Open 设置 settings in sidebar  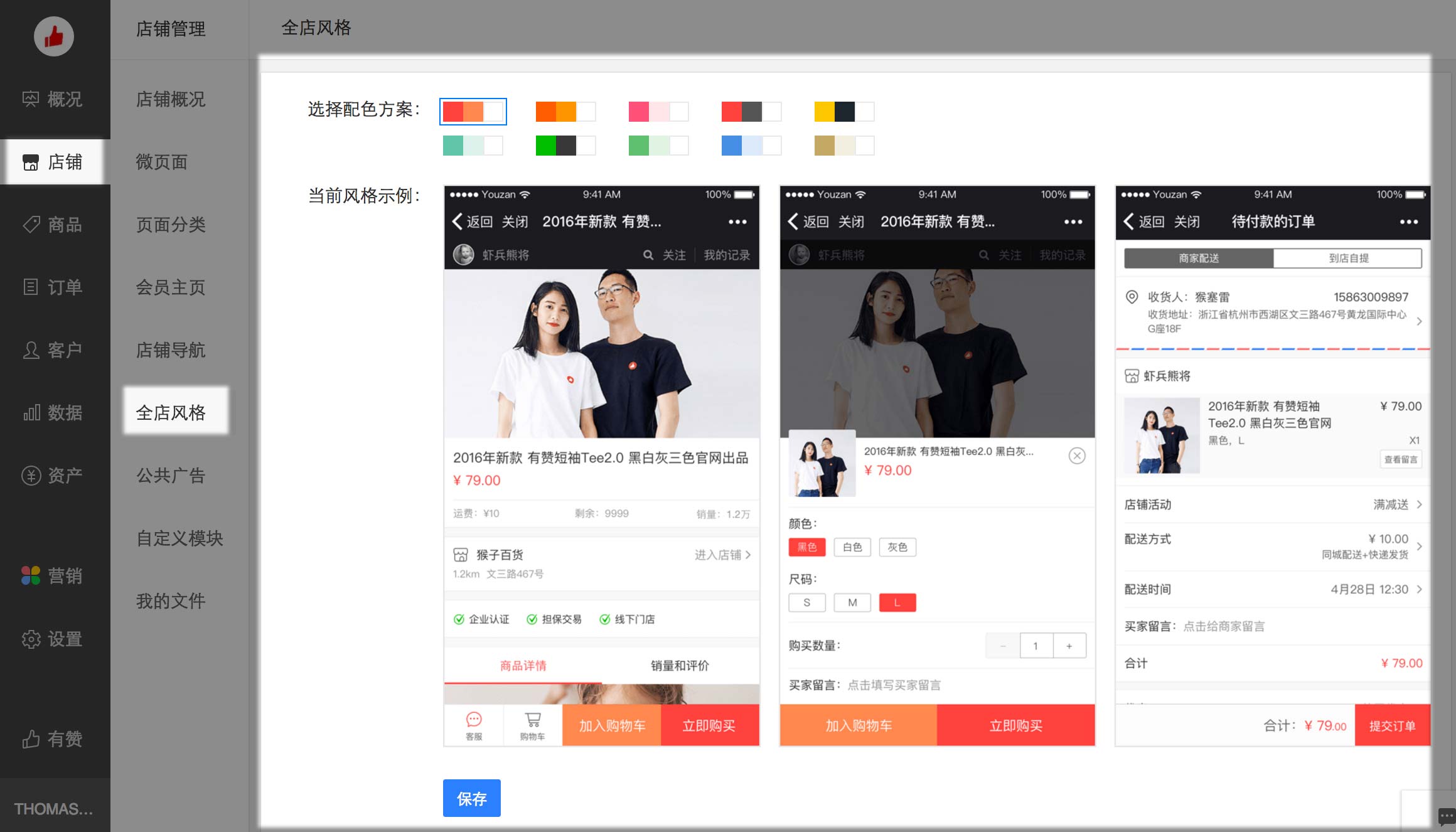[x=53, y=639]
